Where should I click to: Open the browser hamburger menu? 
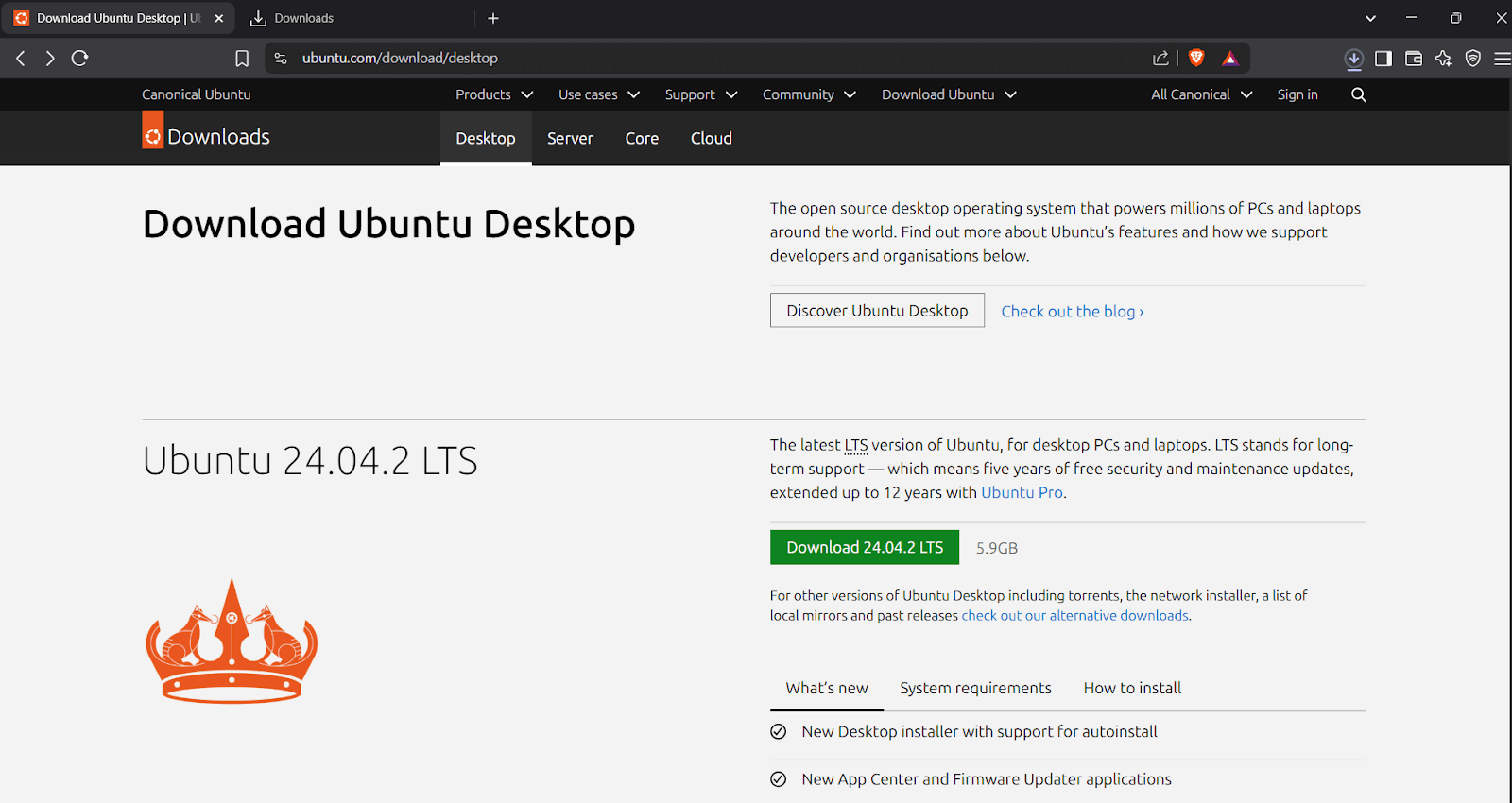coord(1502,59)
